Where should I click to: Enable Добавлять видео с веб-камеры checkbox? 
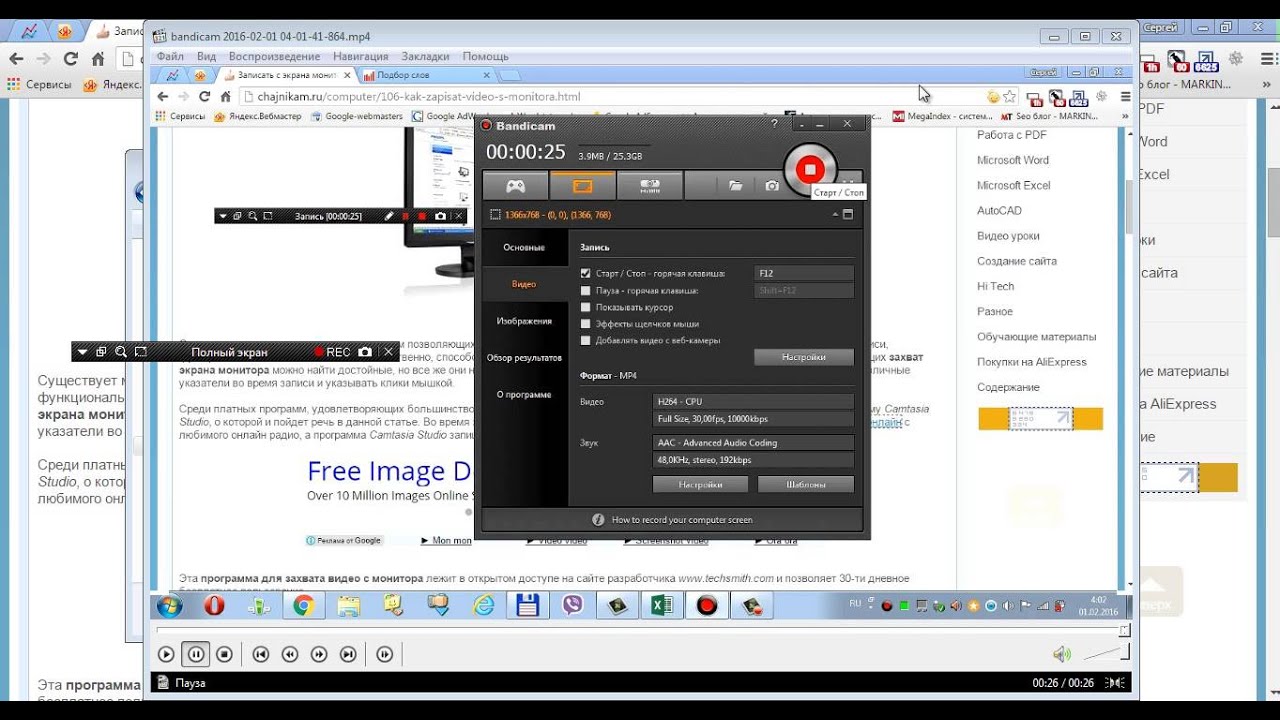[x=586, y=340]
